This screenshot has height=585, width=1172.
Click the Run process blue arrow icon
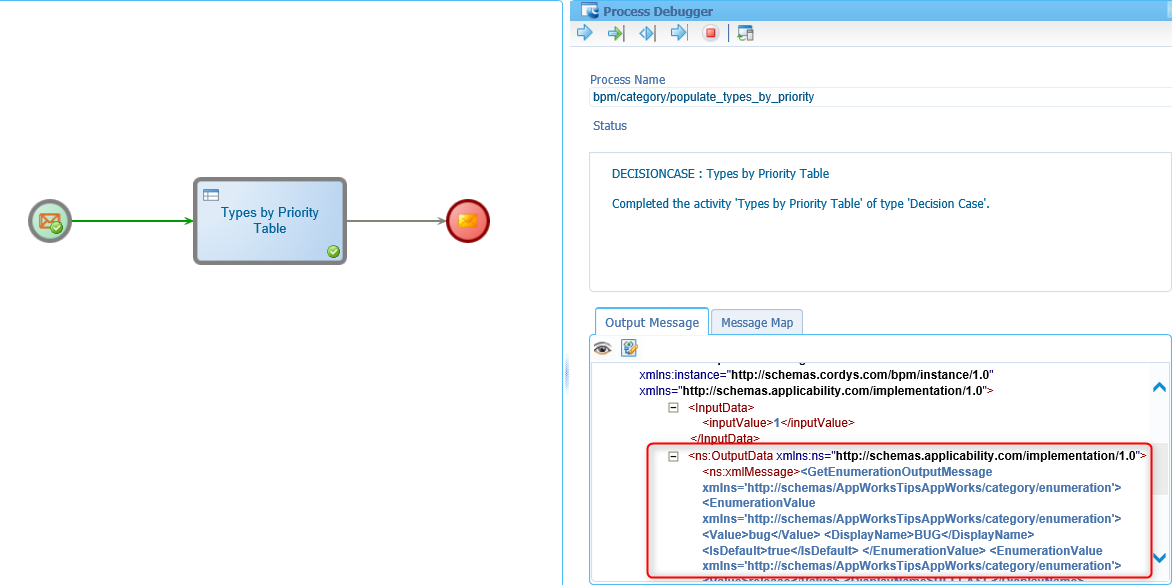coord(585,33)
